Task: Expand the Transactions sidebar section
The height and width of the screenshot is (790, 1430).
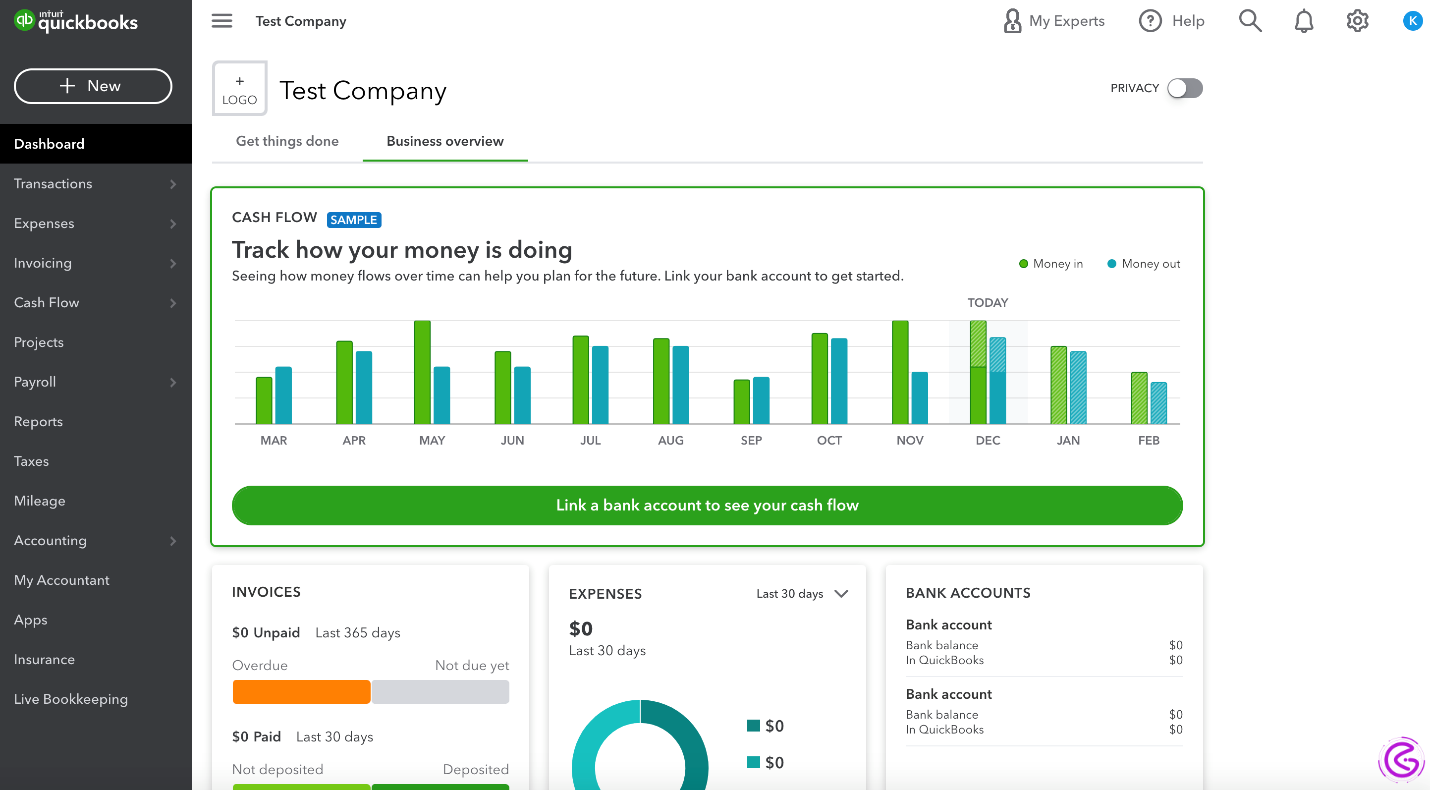Action: pos(95,183)
